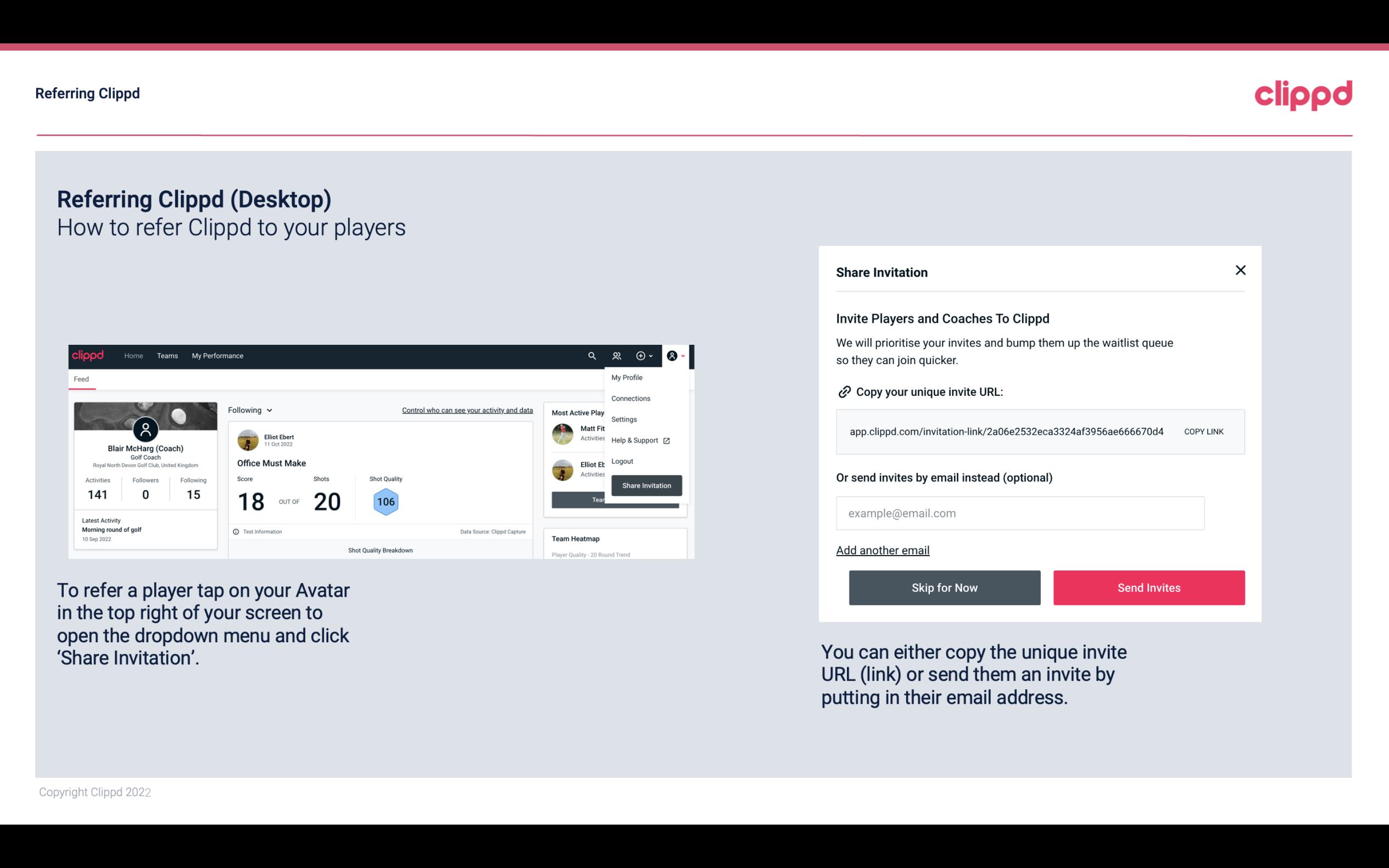1389x868 pixels.
Task: Click the Feed tab on profile page
Action: pyautogui.click(x=82, y=379)
